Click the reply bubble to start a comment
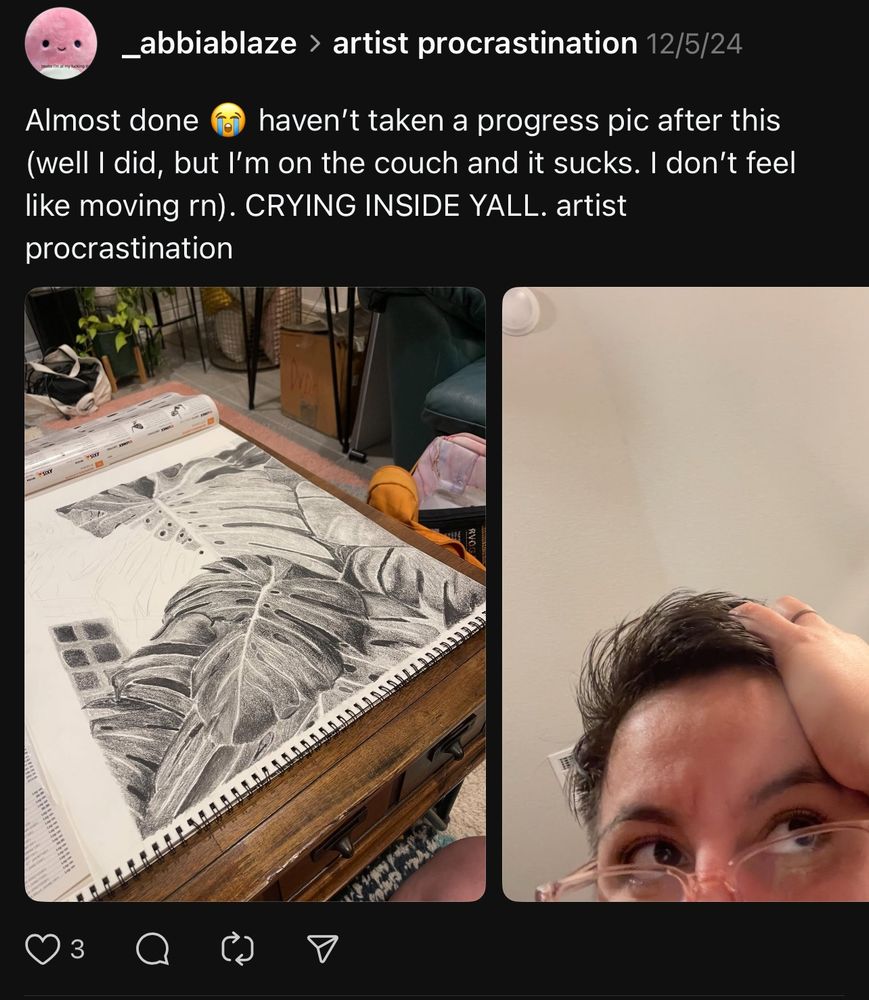Viewport: 869px width, 1000px height. click(152, 946)
